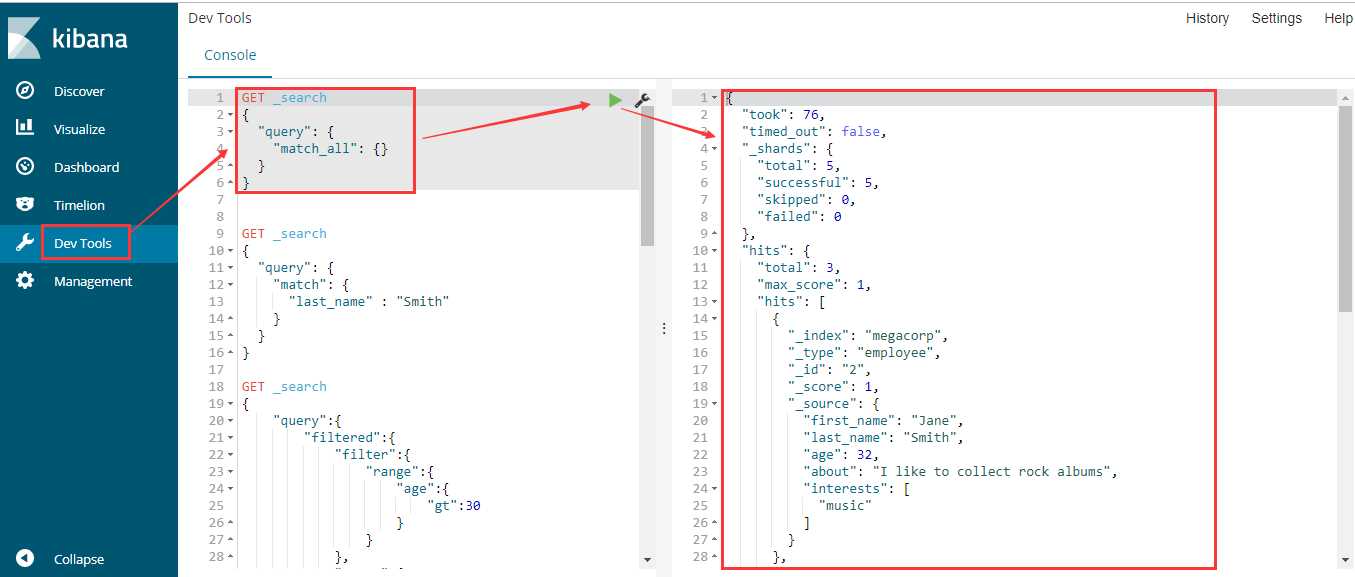This screenshot has height=577, width=1355.
Task: Fold editor line 23 range block
Action: (x=231, y=472)
